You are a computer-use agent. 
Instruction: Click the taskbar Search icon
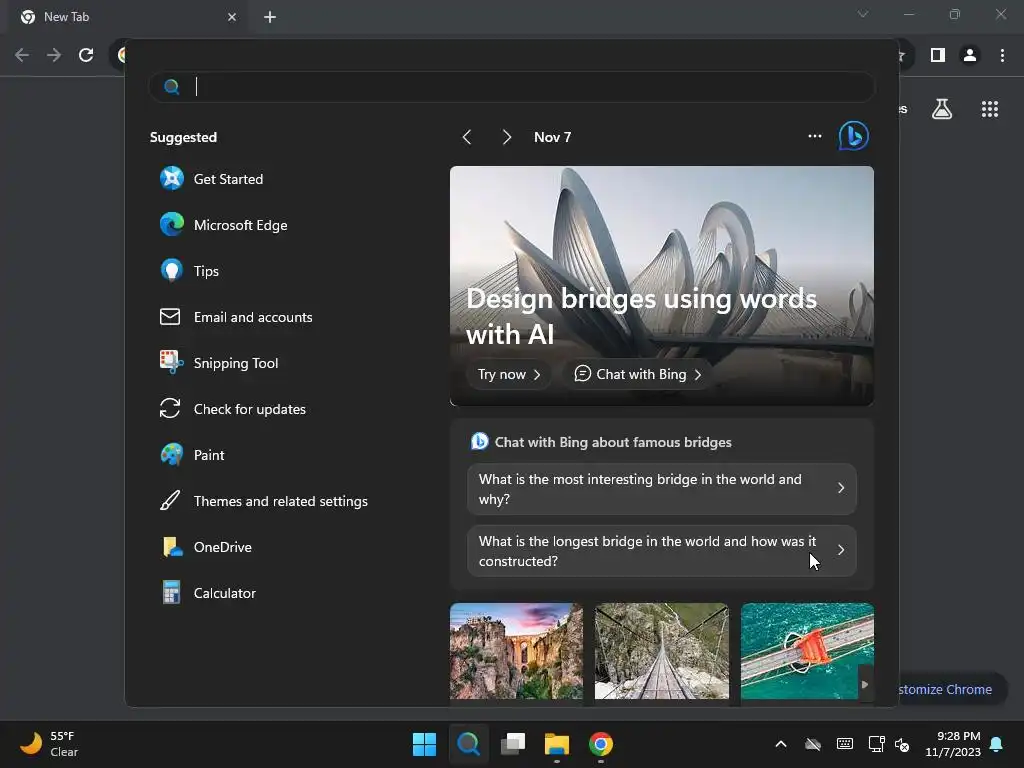pos(468,744)
